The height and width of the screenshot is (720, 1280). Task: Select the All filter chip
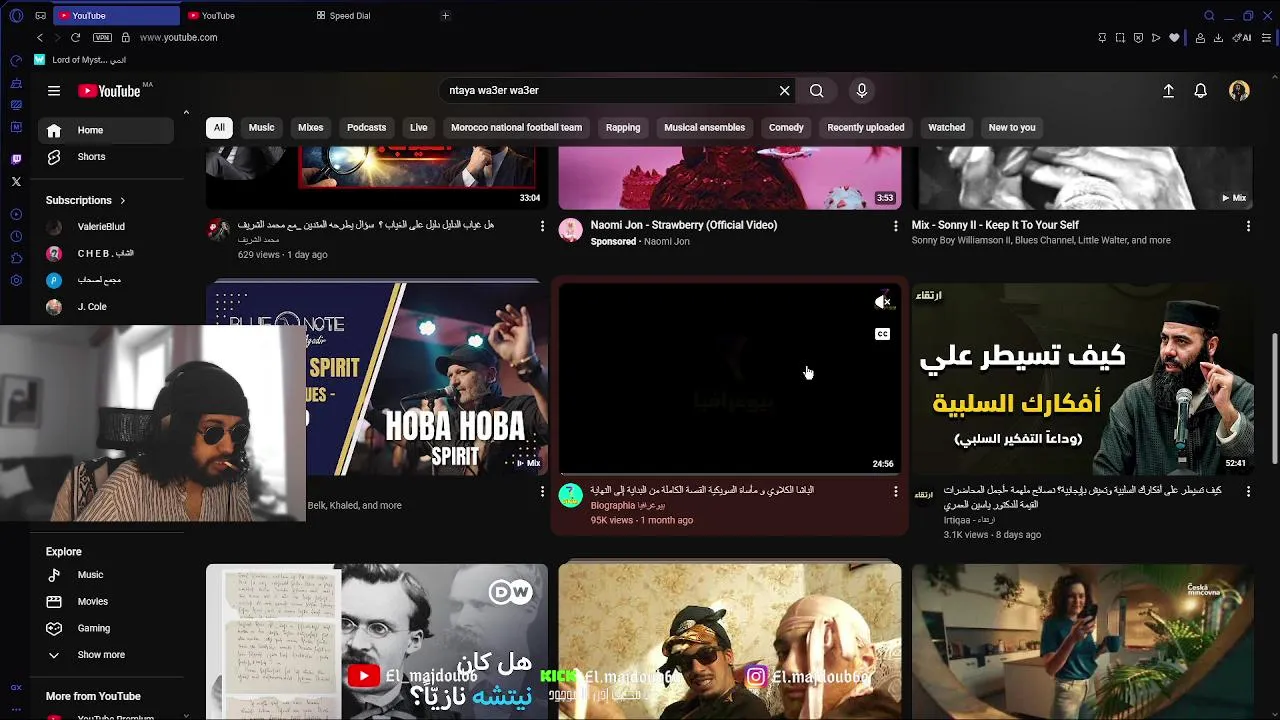point(219,127)
